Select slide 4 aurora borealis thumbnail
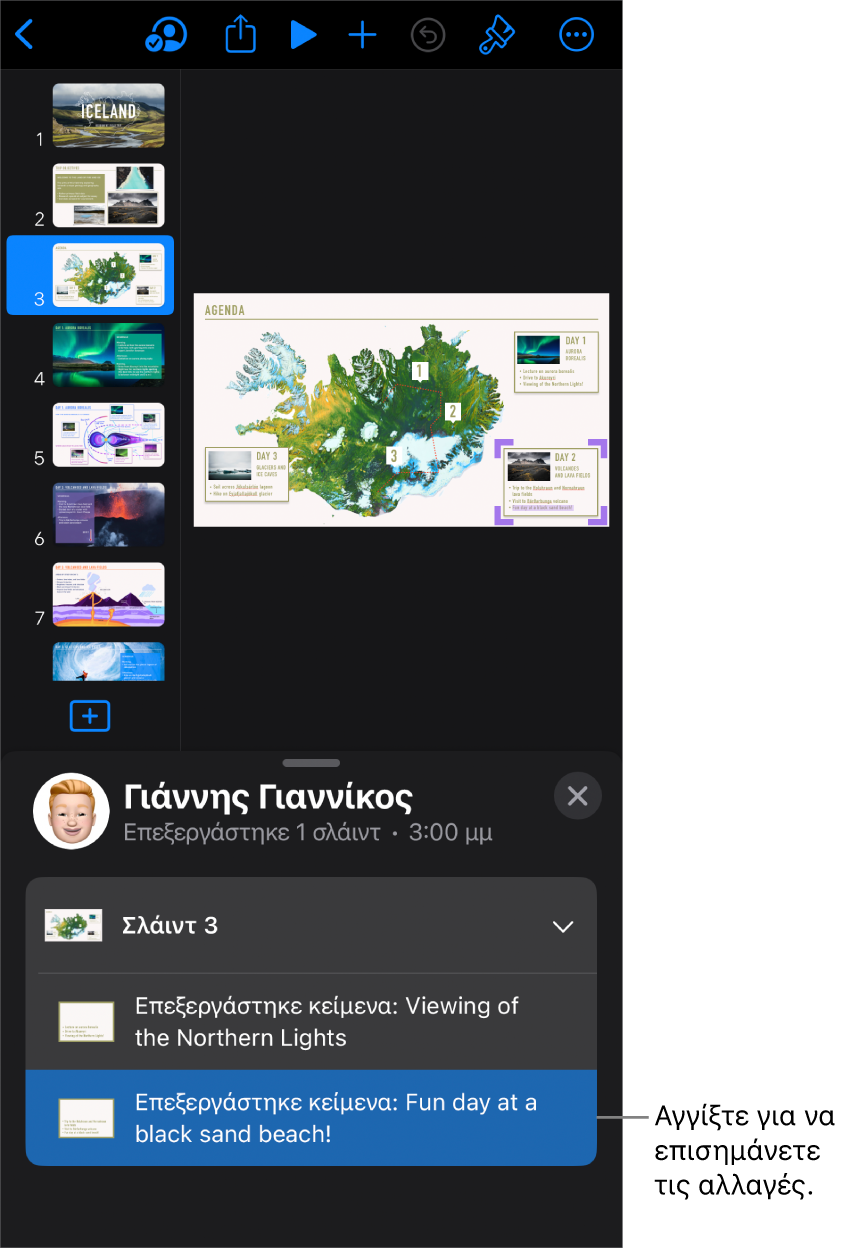The width and height of the screenshot is (851, 1248). (x=108, y=355)
